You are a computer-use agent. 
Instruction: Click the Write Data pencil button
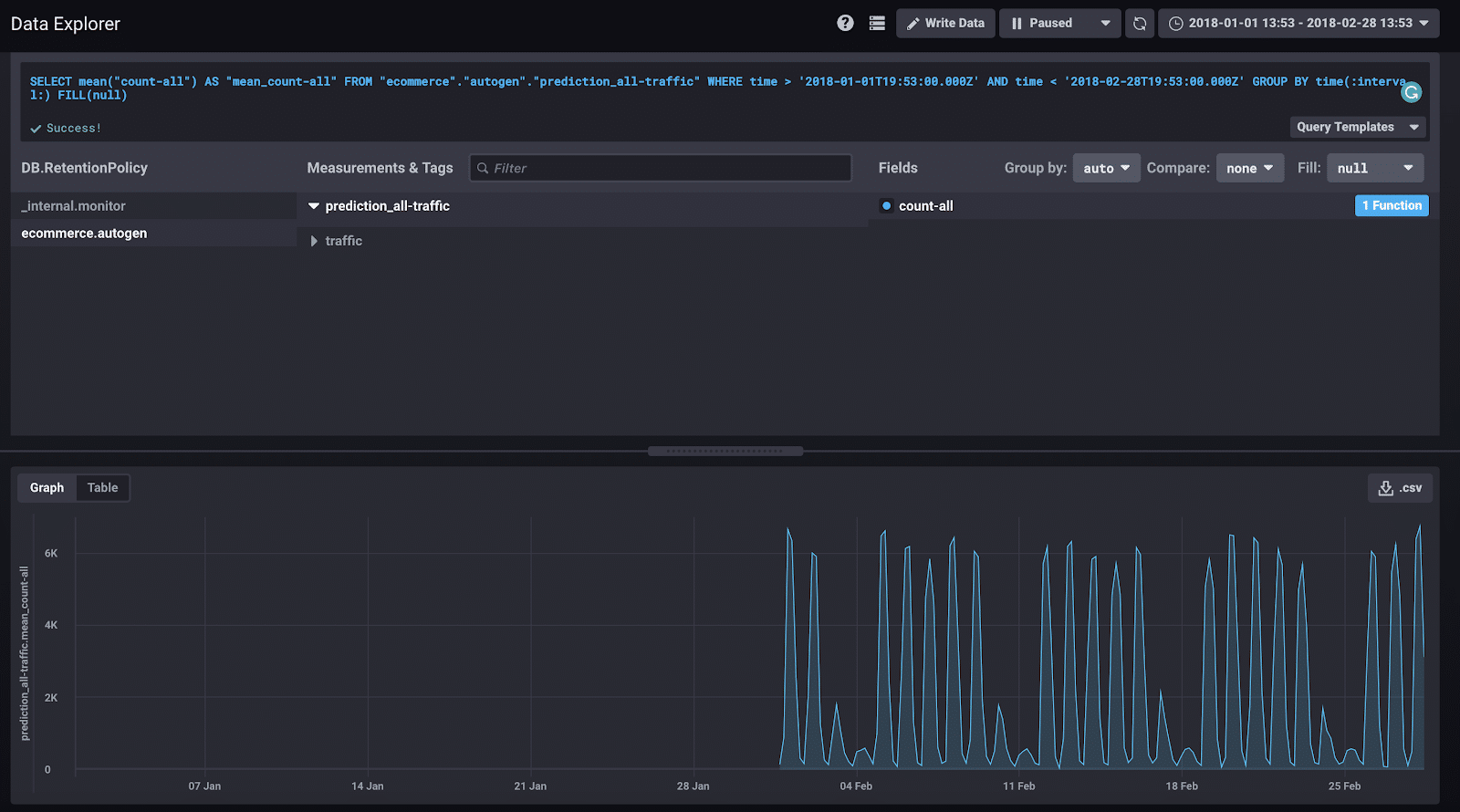pyautogui.click(x=945, y=23)
